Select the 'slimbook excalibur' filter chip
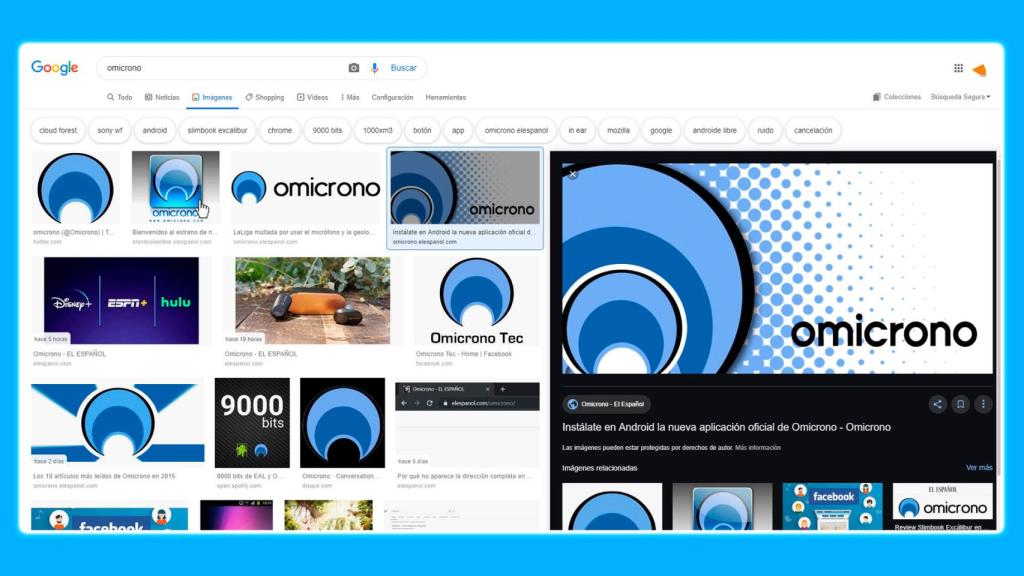Viewport: 1024px width, 576px height. point(217,130)
